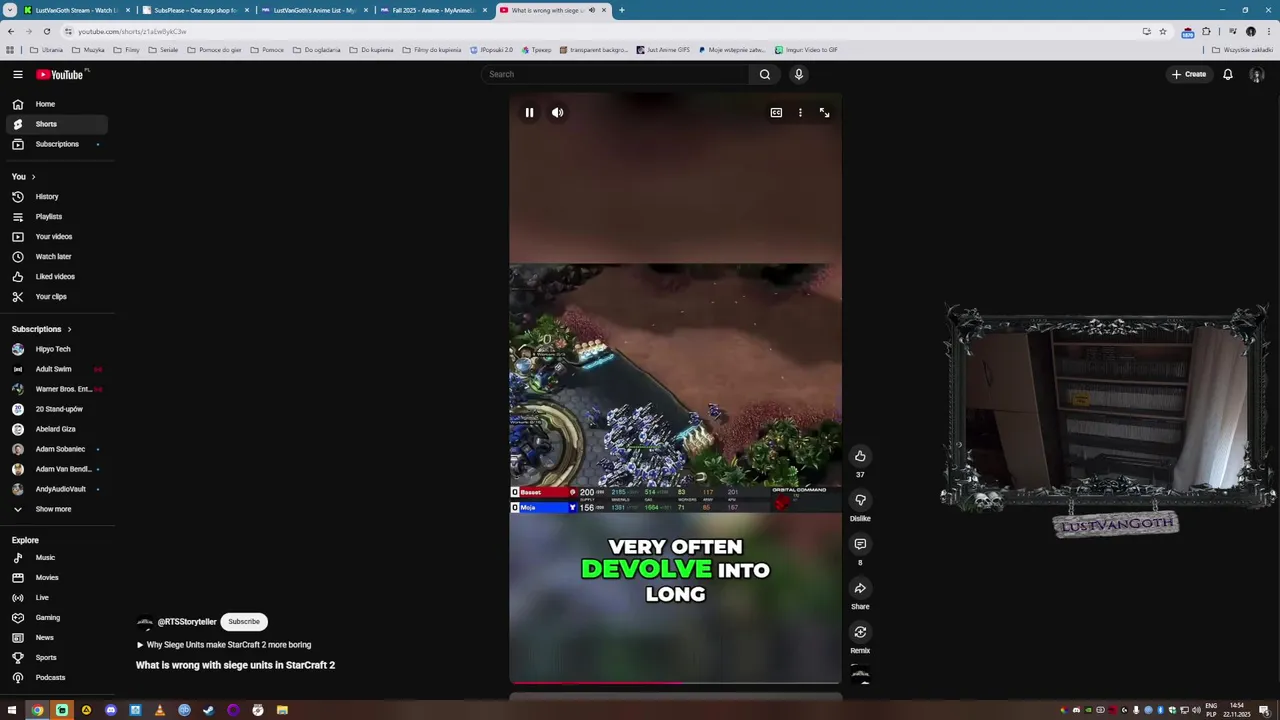Open Chrome three-dot menu

[x=1268, y=31]
